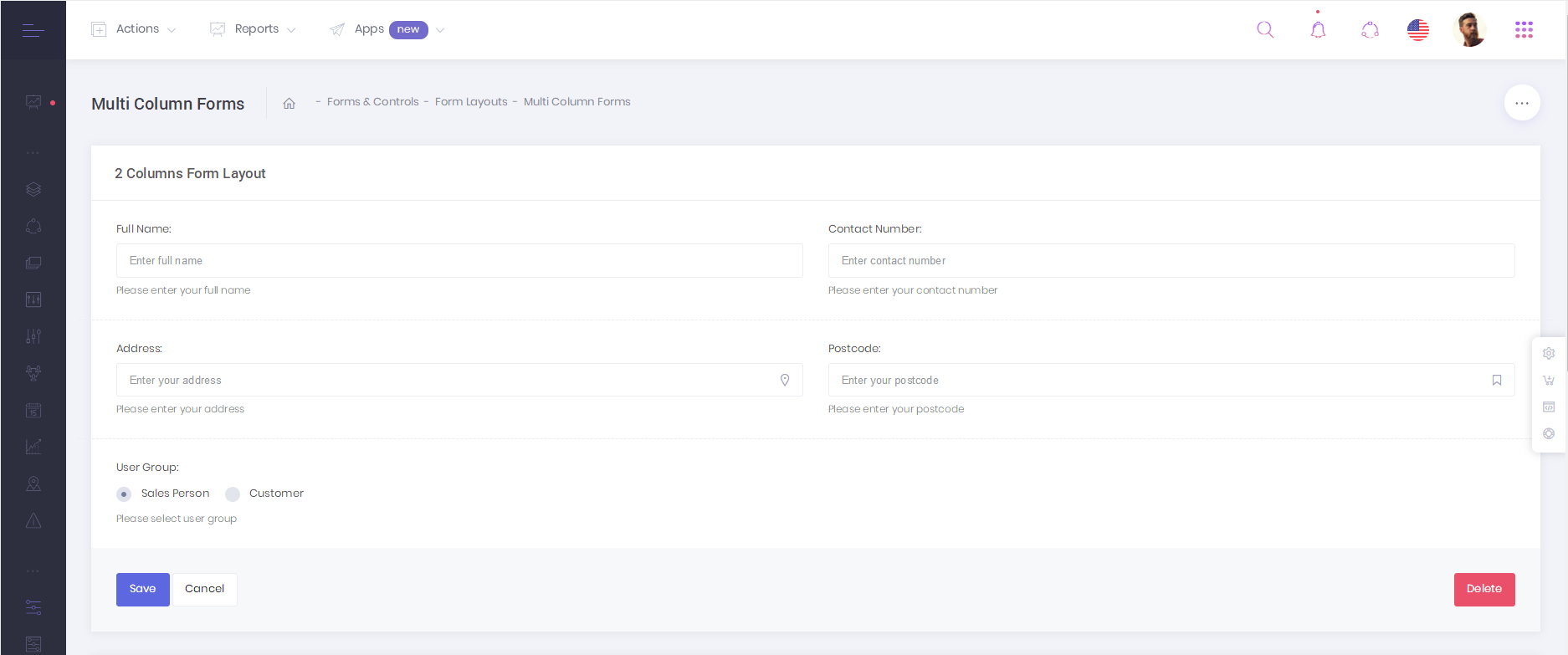Click the shopping cart icon on right panel
Viewport: 1568px width, 655px height.
point(1549,380)
